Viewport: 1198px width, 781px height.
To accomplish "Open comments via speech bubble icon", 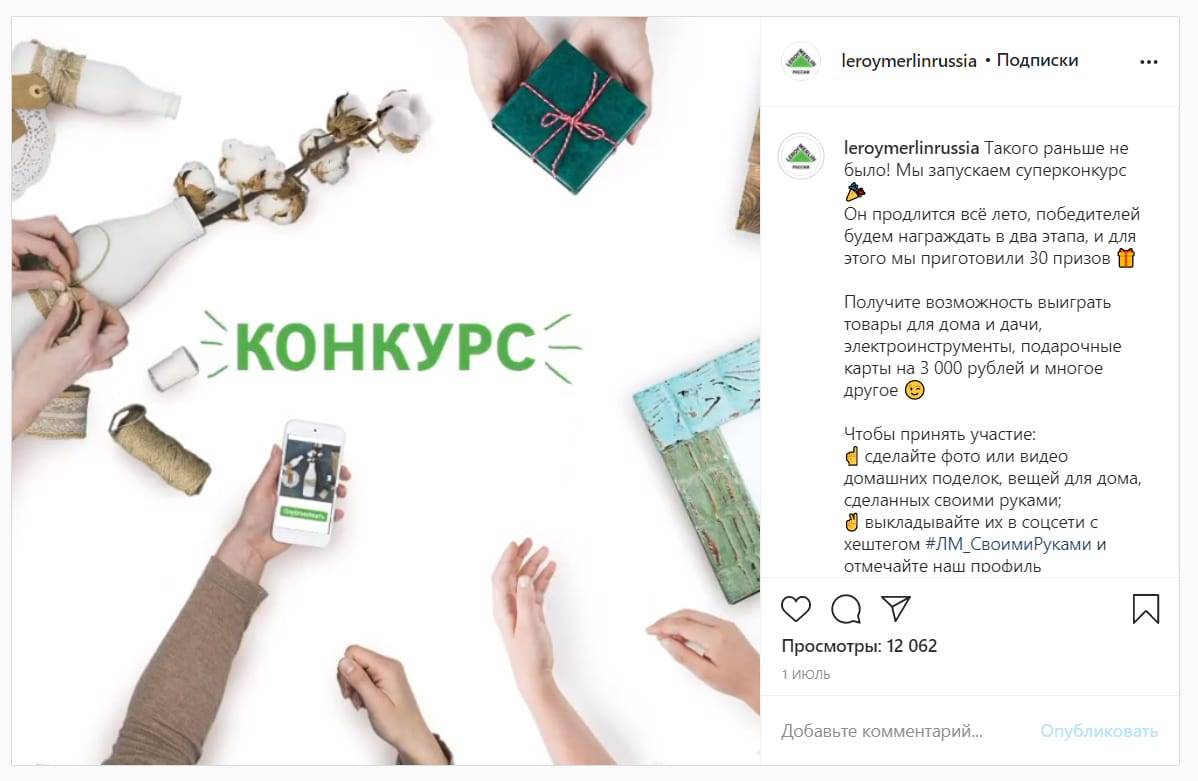I will 846,609.
